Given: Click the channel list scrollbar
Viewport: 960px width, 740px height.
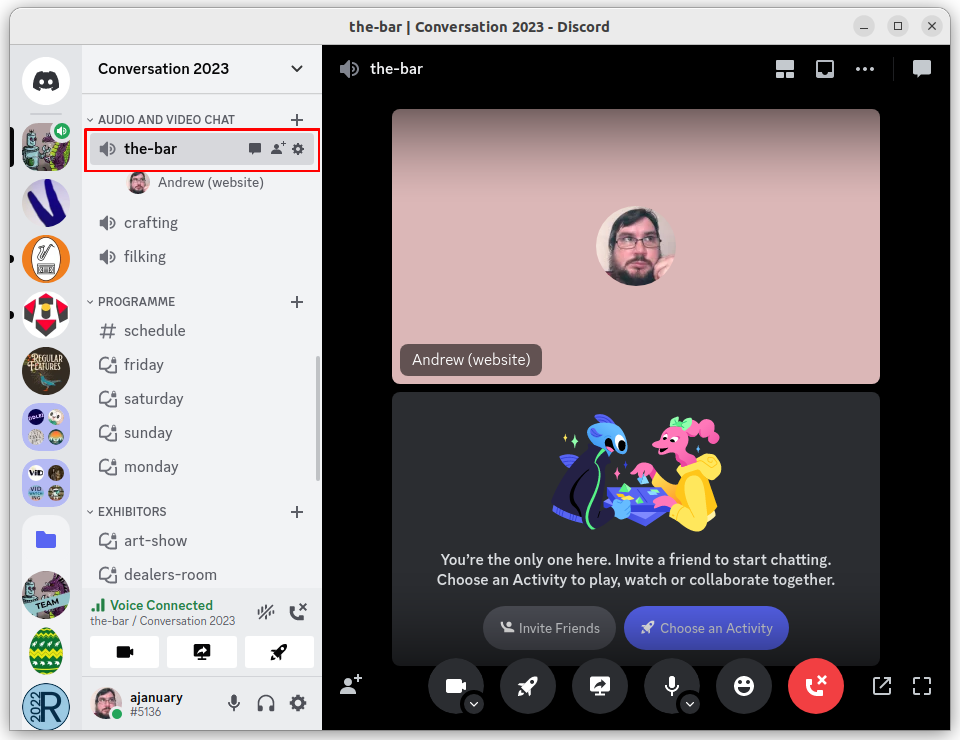Looking at the screenshot, I should coord(318,419).
